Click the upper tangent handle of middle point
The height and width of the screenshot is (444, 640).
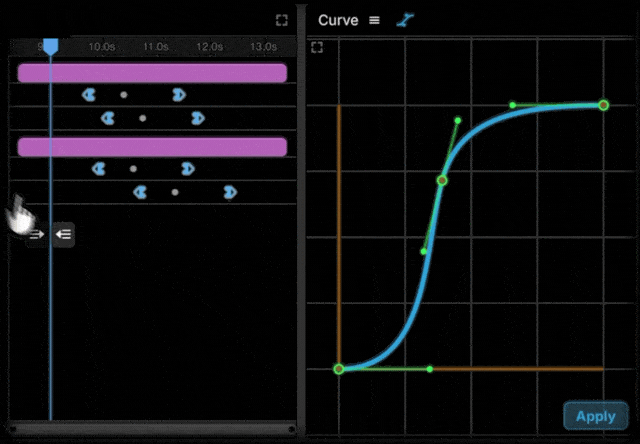point(458,120)
